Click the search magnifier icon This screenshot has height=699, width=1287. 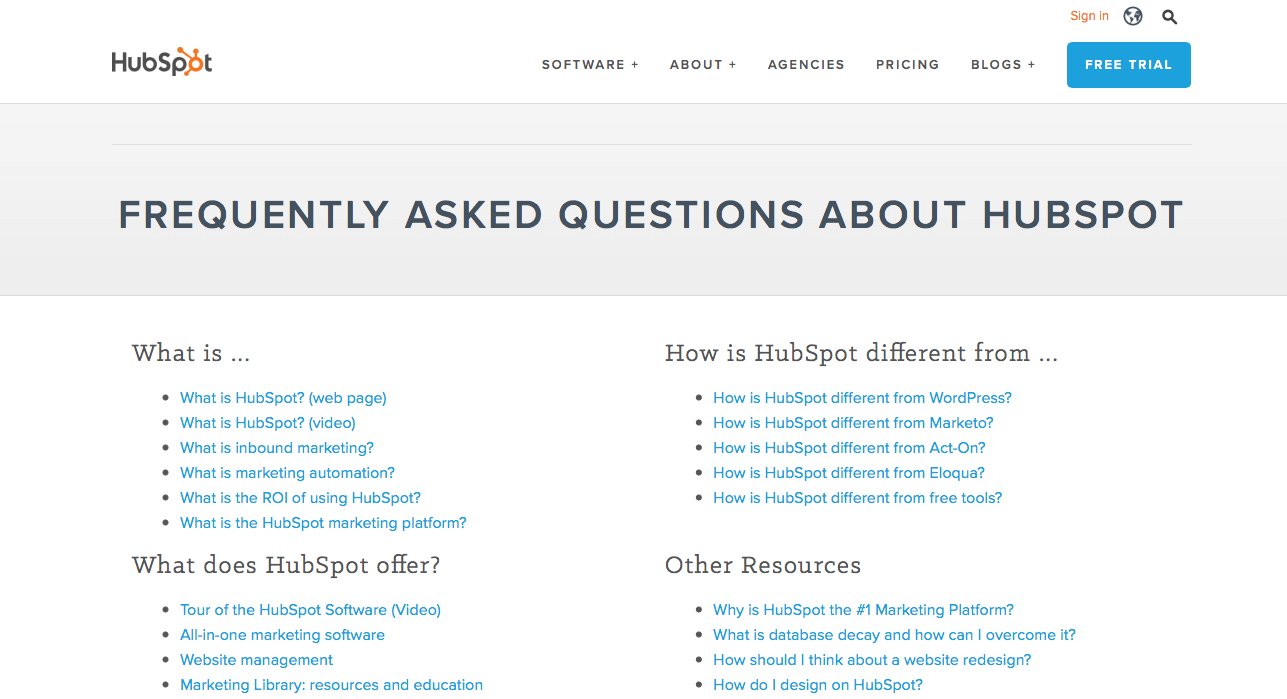(1170, 16)
